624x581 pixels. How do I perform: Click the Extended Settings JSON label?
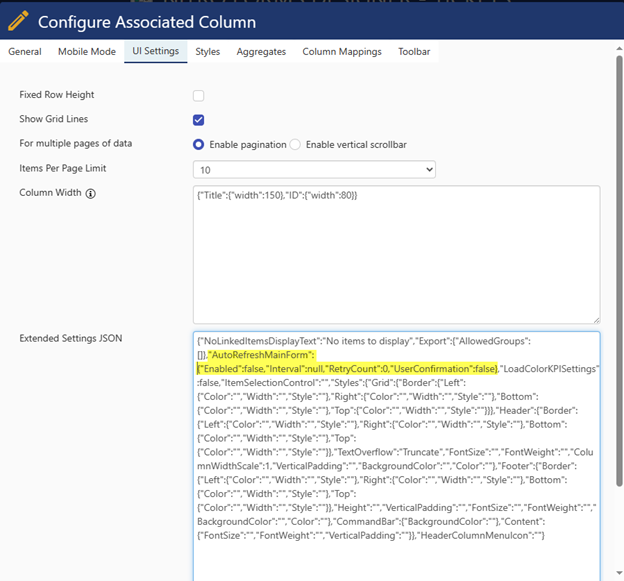click(70, 339)
